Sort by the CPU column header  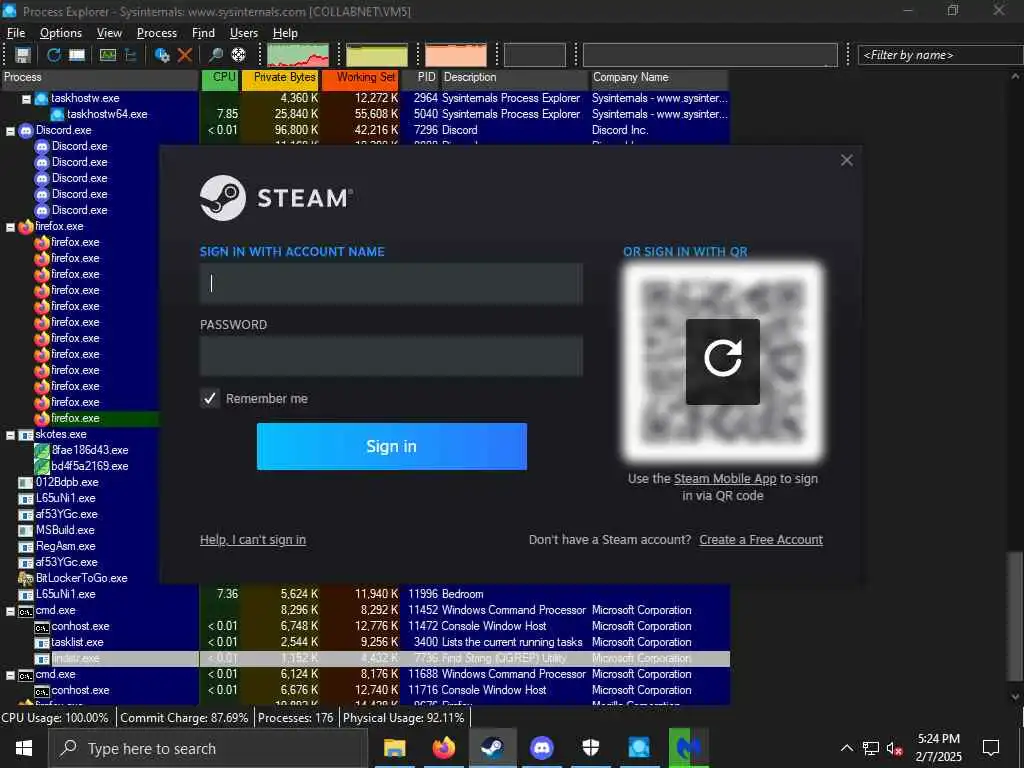coord(220,77)
